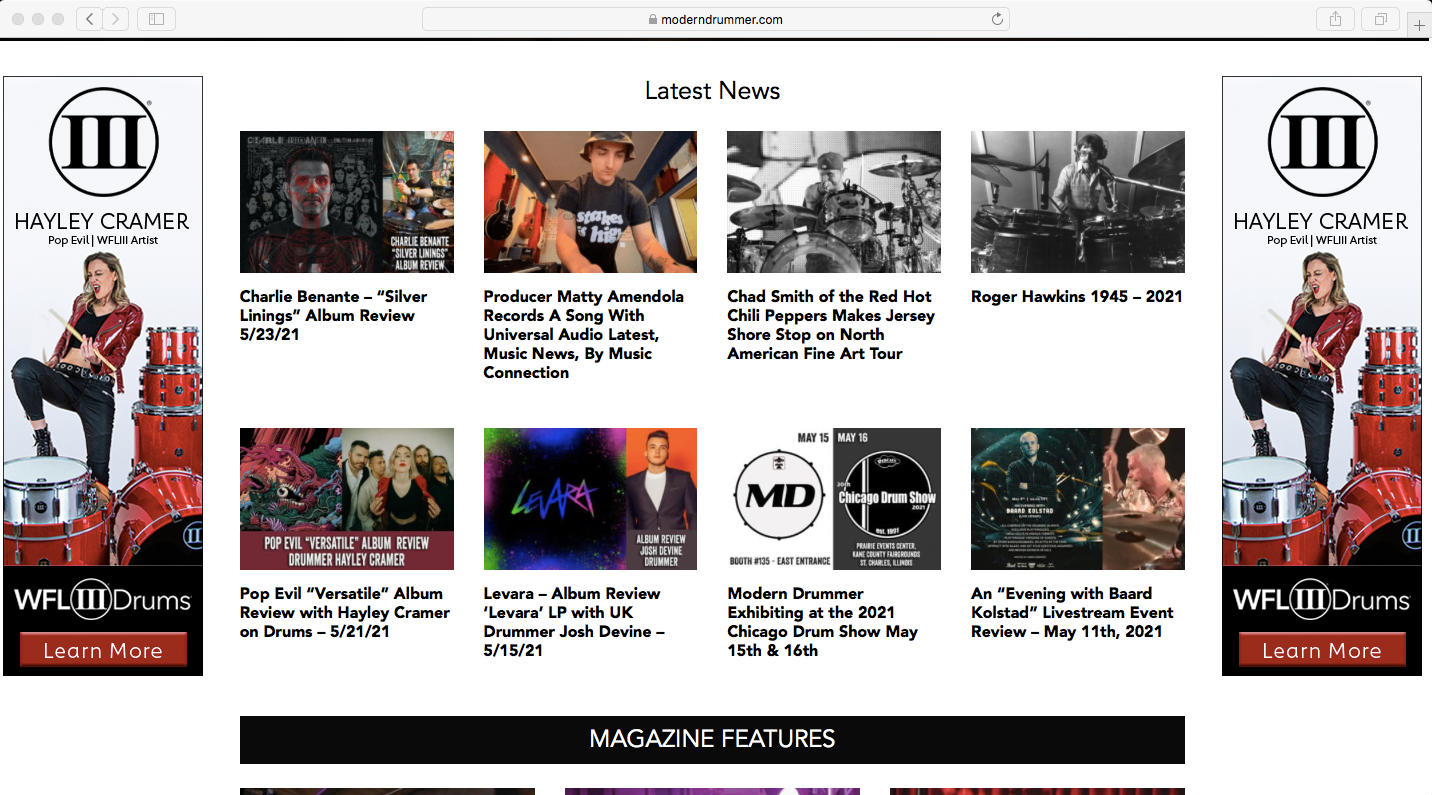The image size is (1432, 795).
Task: Click the Baard Kolstad livestream thumbnail
Action: point(1078,499)
